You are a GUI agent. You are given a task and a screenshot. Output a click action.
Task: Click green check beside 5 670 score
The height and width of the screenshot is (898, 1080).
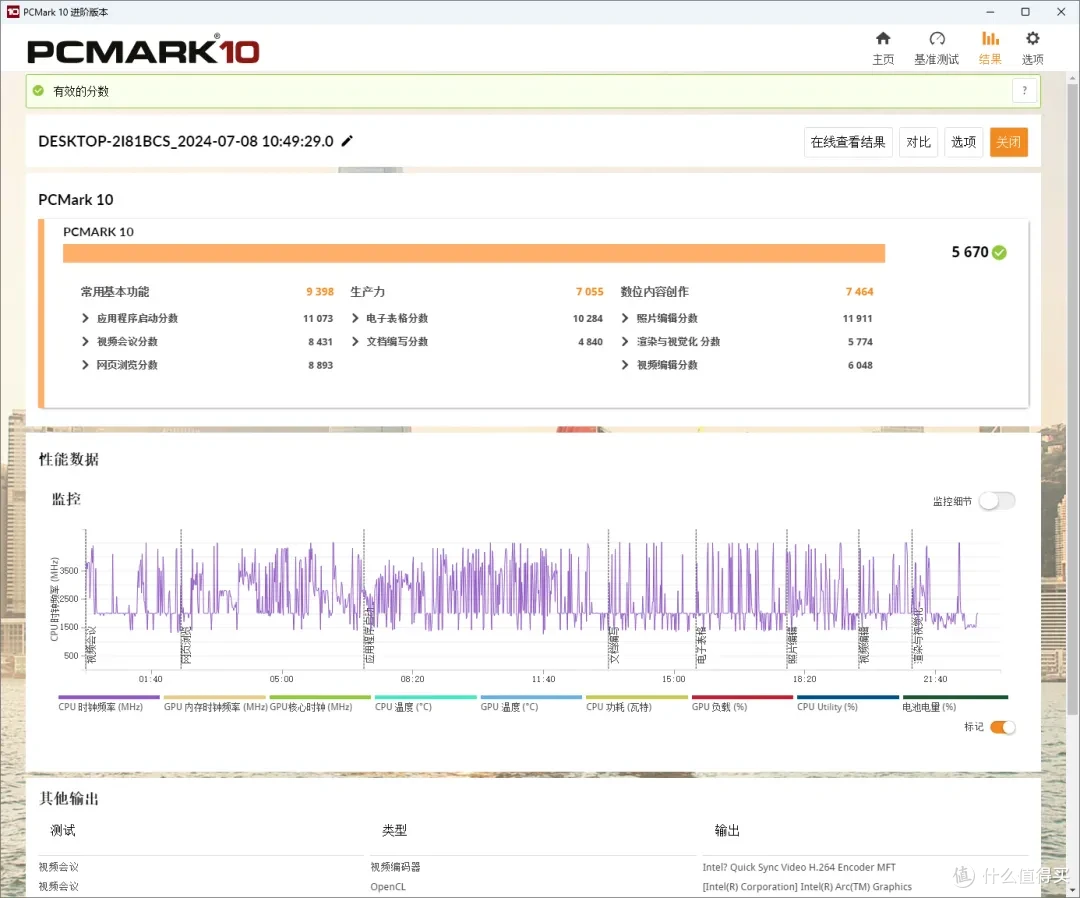pos(999,253)
